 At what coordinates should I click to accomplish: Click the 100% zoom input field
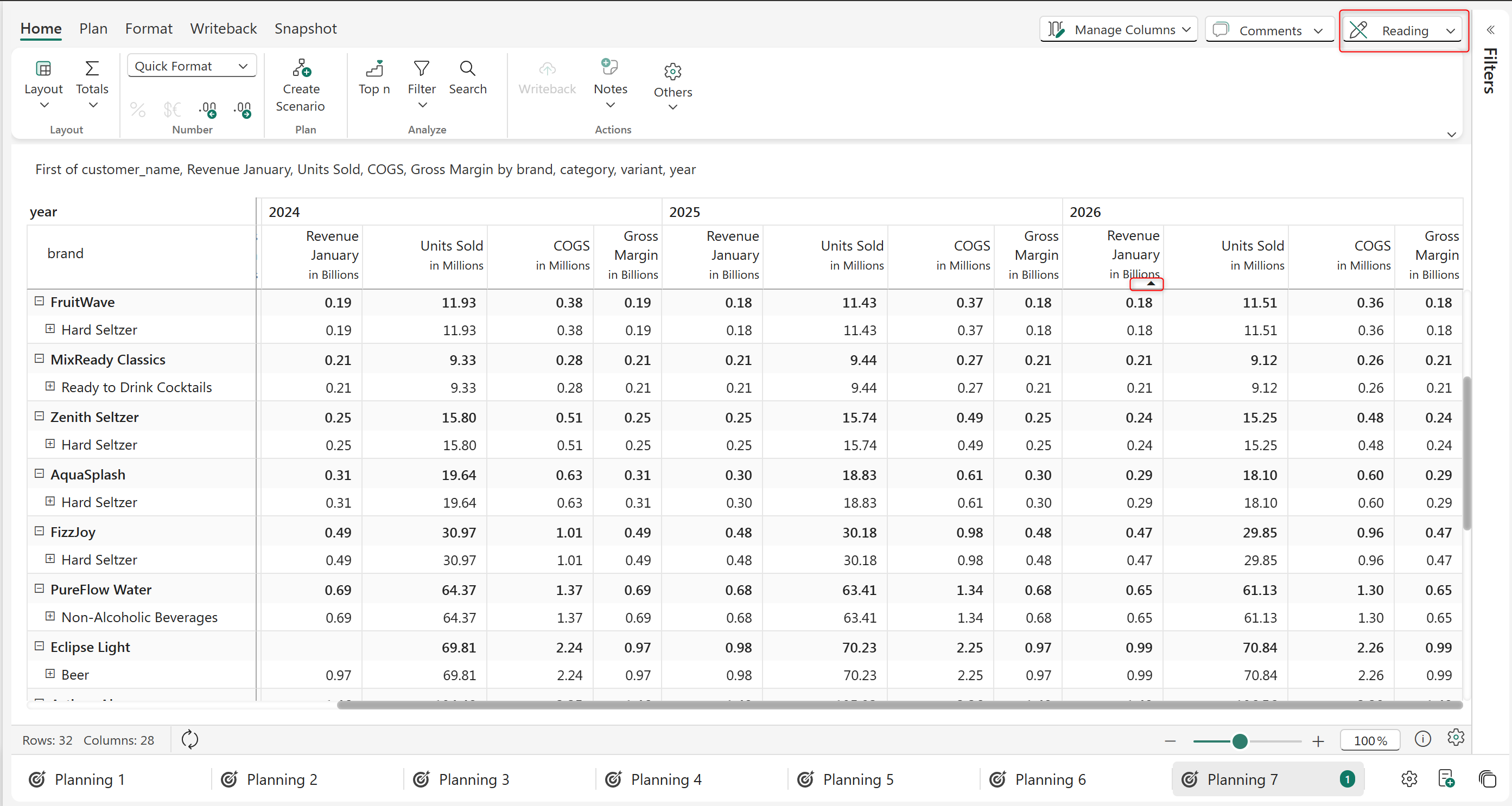[x=1370, y=741]
